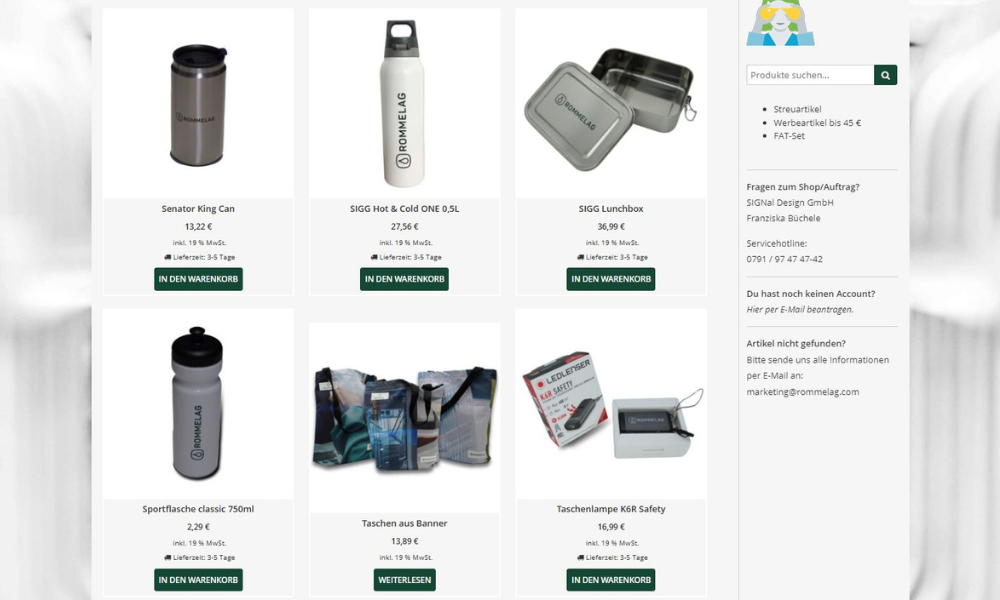Click Hier per E-Mail beantragen link
The height and width of the screenshot is (600, 1000).
800,309
